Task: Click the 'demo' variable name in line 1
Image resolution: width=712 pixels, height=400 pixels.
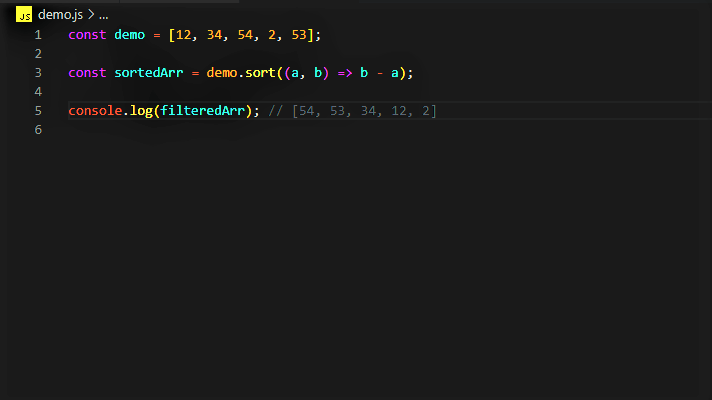Action: coord(129,35)
